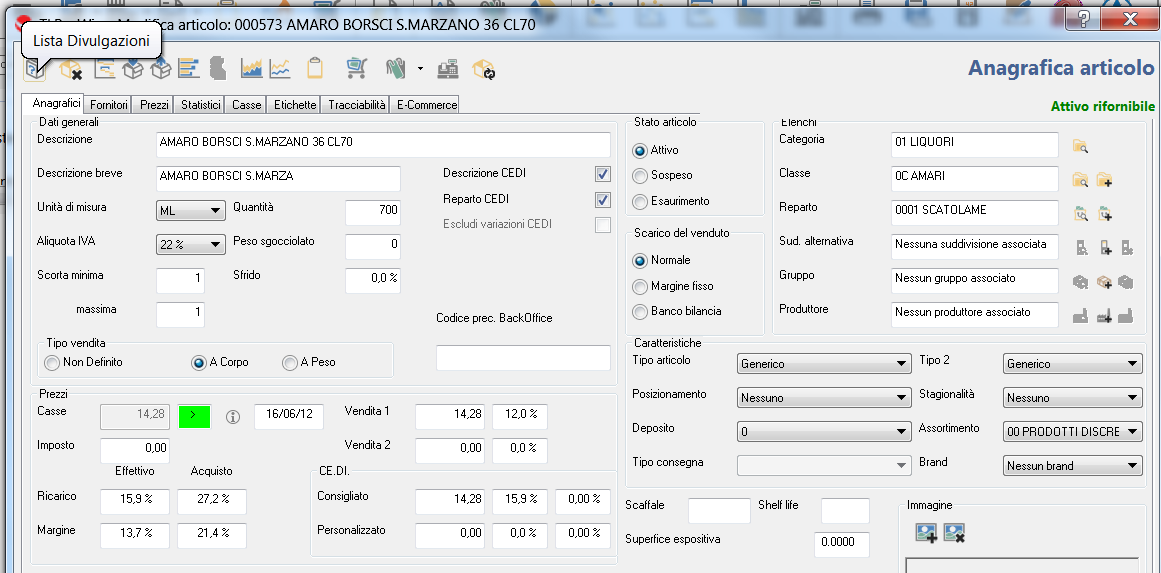Uncheck the Descrizione CEDI checkbox

coord(602,174)
